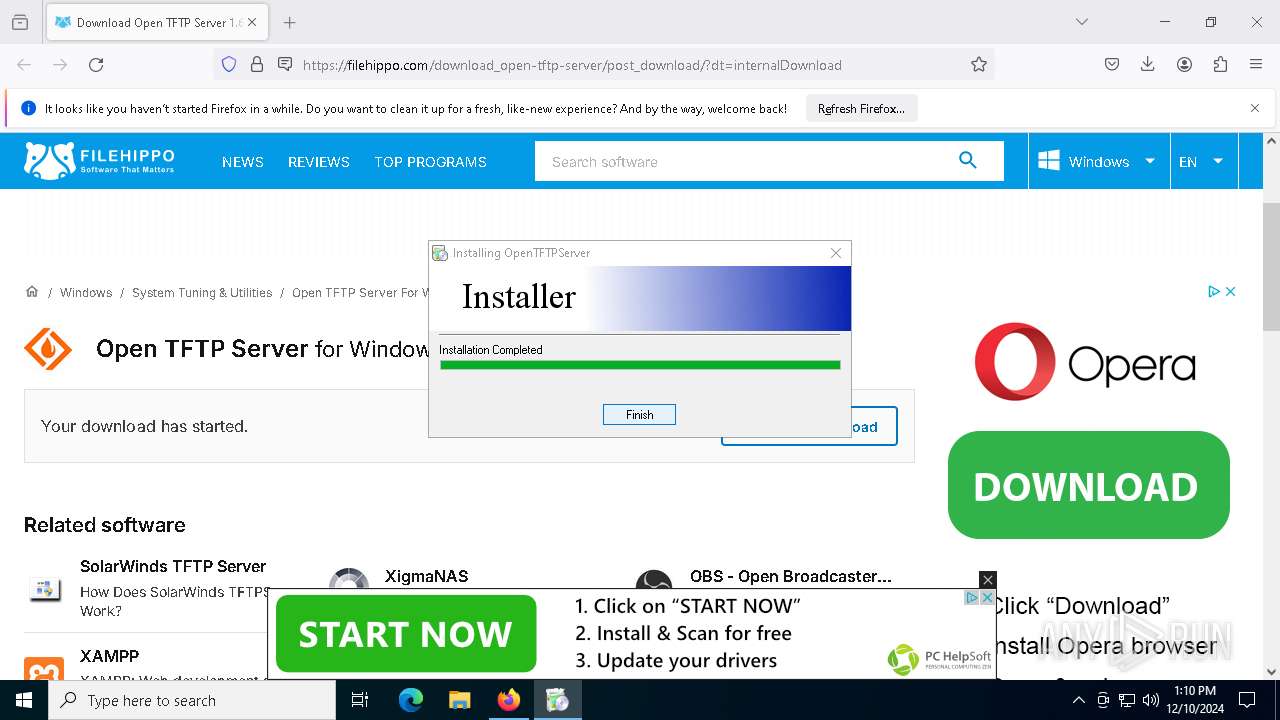The height and width of the screenshot is (720, 1280).
Task: Open the SolarWinds TFTP Server link
Action: pyautogui.click(x=173, y=566)
